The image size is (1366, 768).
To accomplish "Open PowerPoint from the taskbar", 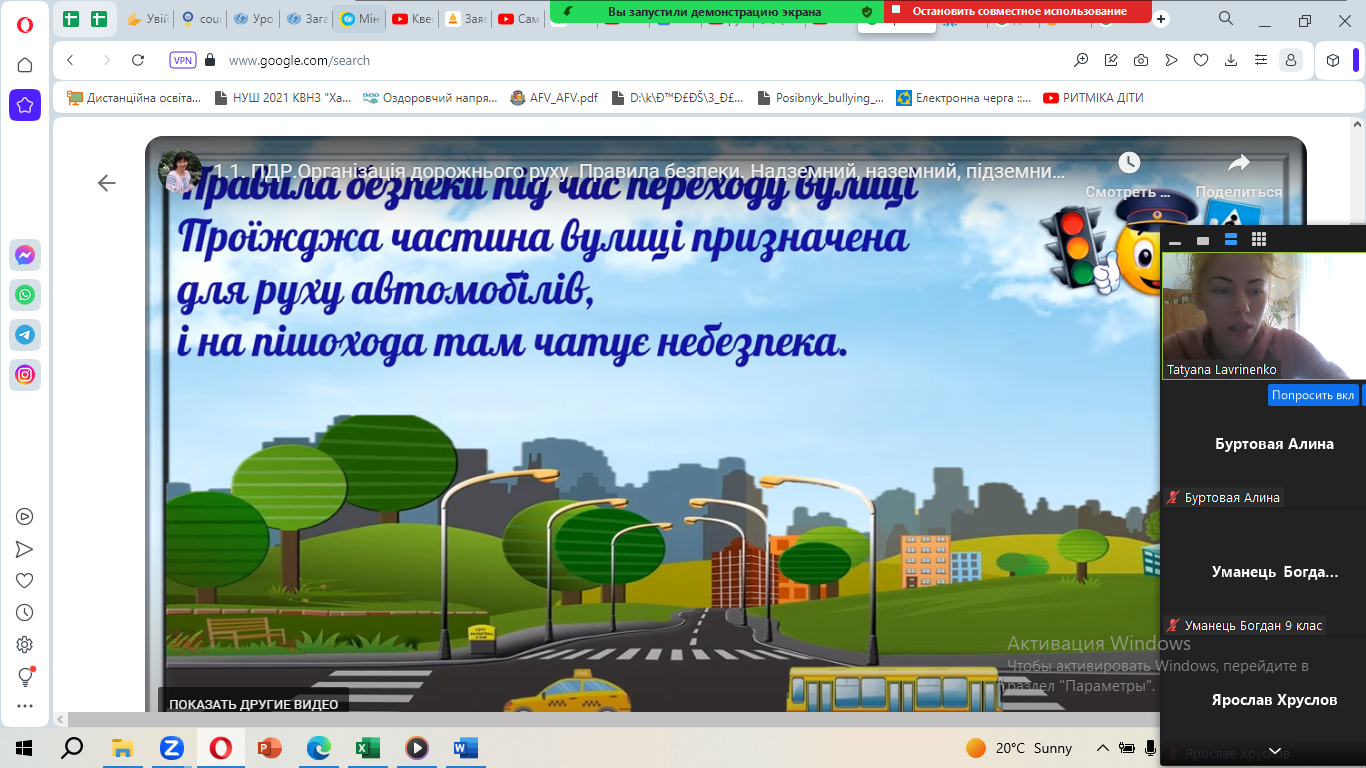I will click(270, 748).
